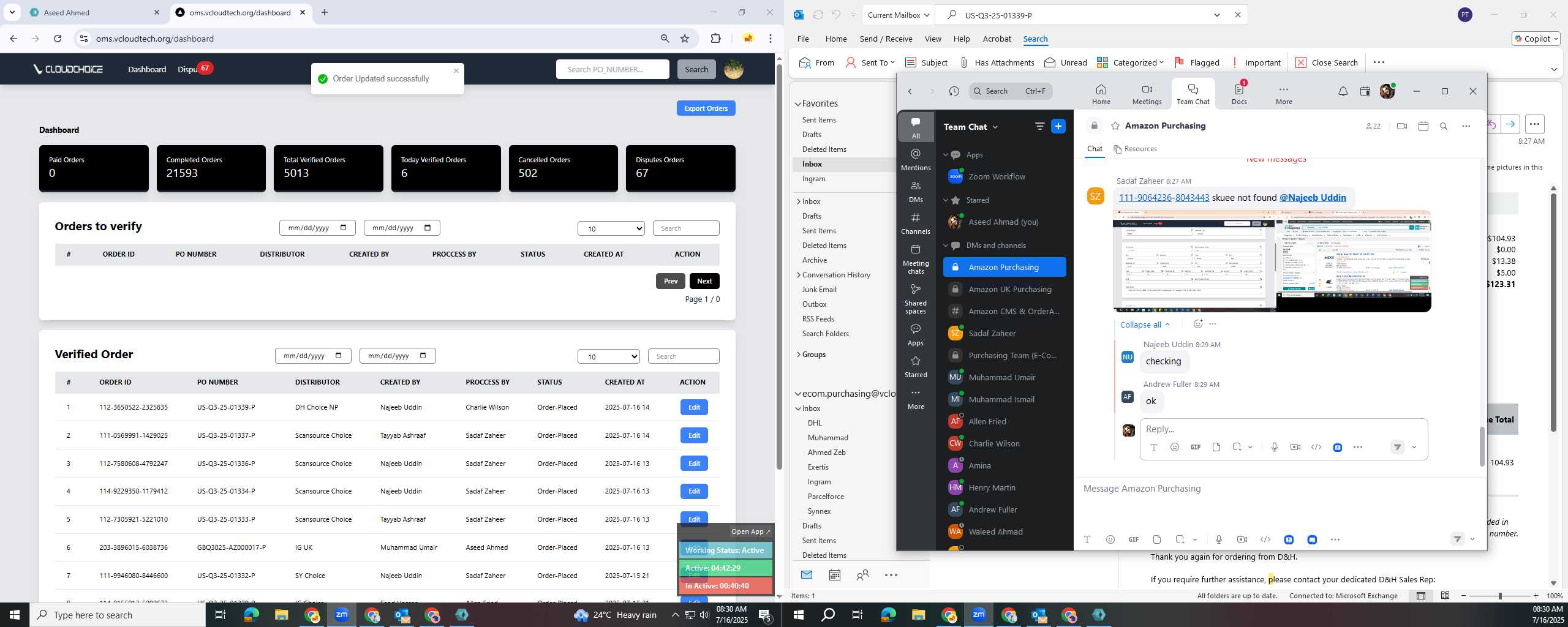This screenshot has height=627, width=1568.
Task: Star the Amazon Purchasing channel
Action: tap(1115, 126)
